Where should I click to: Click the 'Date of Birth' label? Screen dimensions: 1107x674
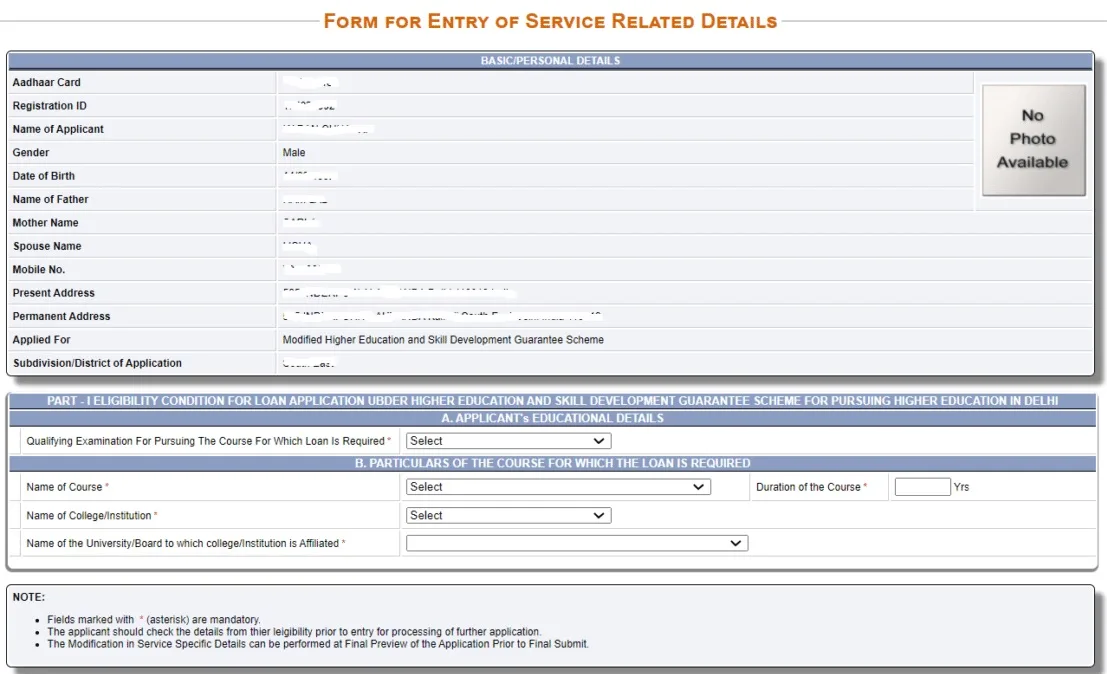[x=44, y=176]
